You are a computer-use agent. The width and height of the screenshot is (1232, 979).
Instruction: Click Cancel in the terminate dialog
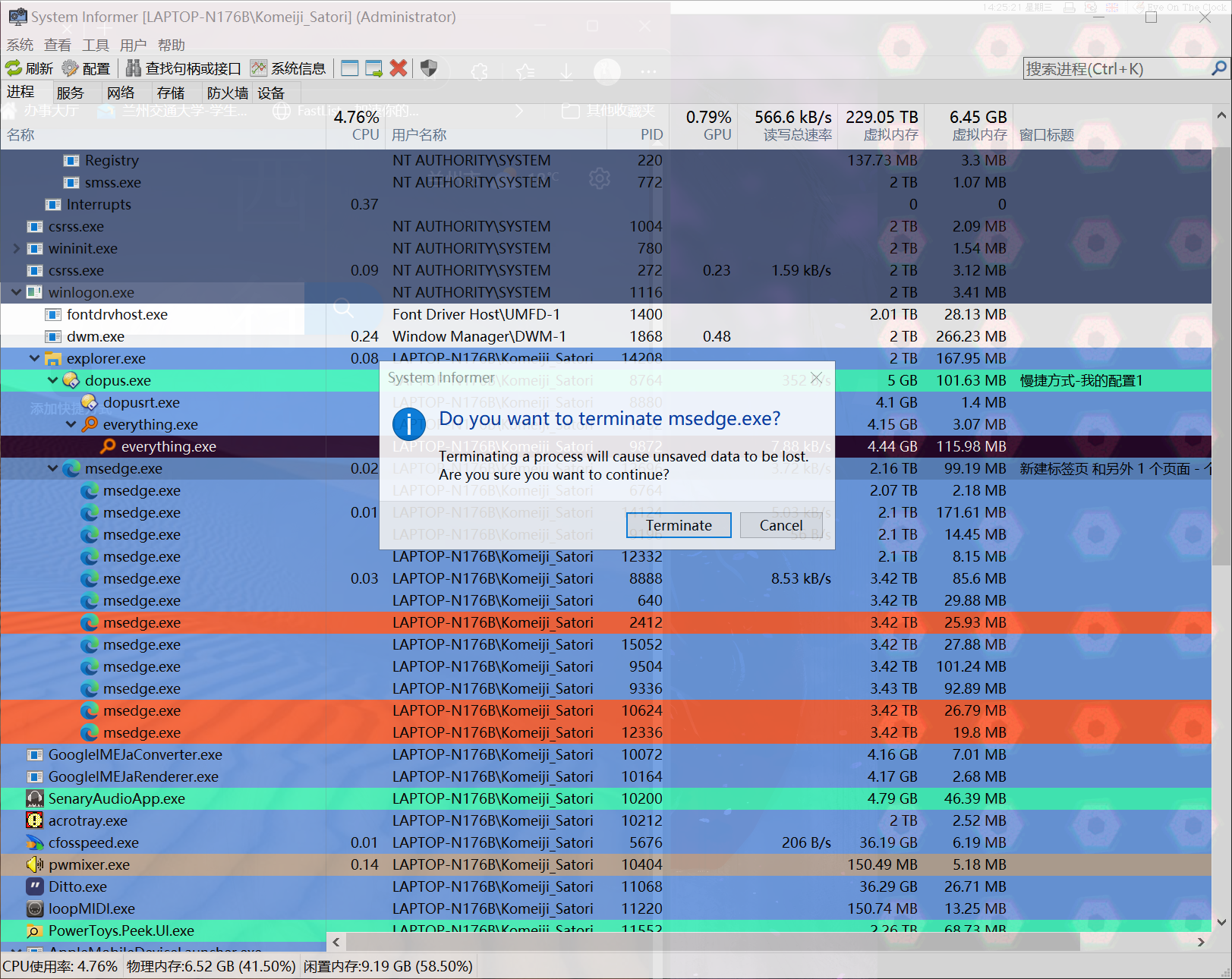point(780,525)
